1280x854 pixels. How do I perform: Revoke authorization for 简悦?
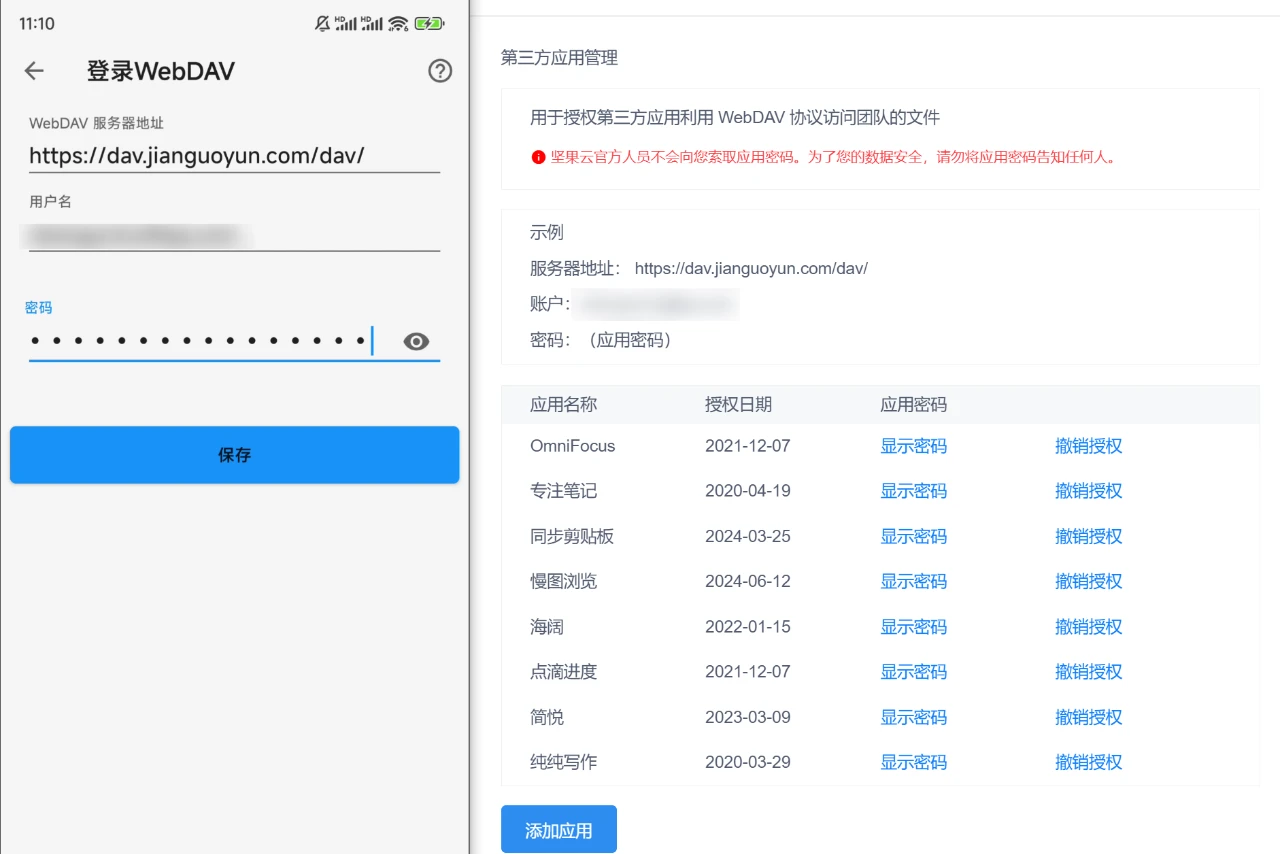pyautogui.click(x=1088, y=717)
